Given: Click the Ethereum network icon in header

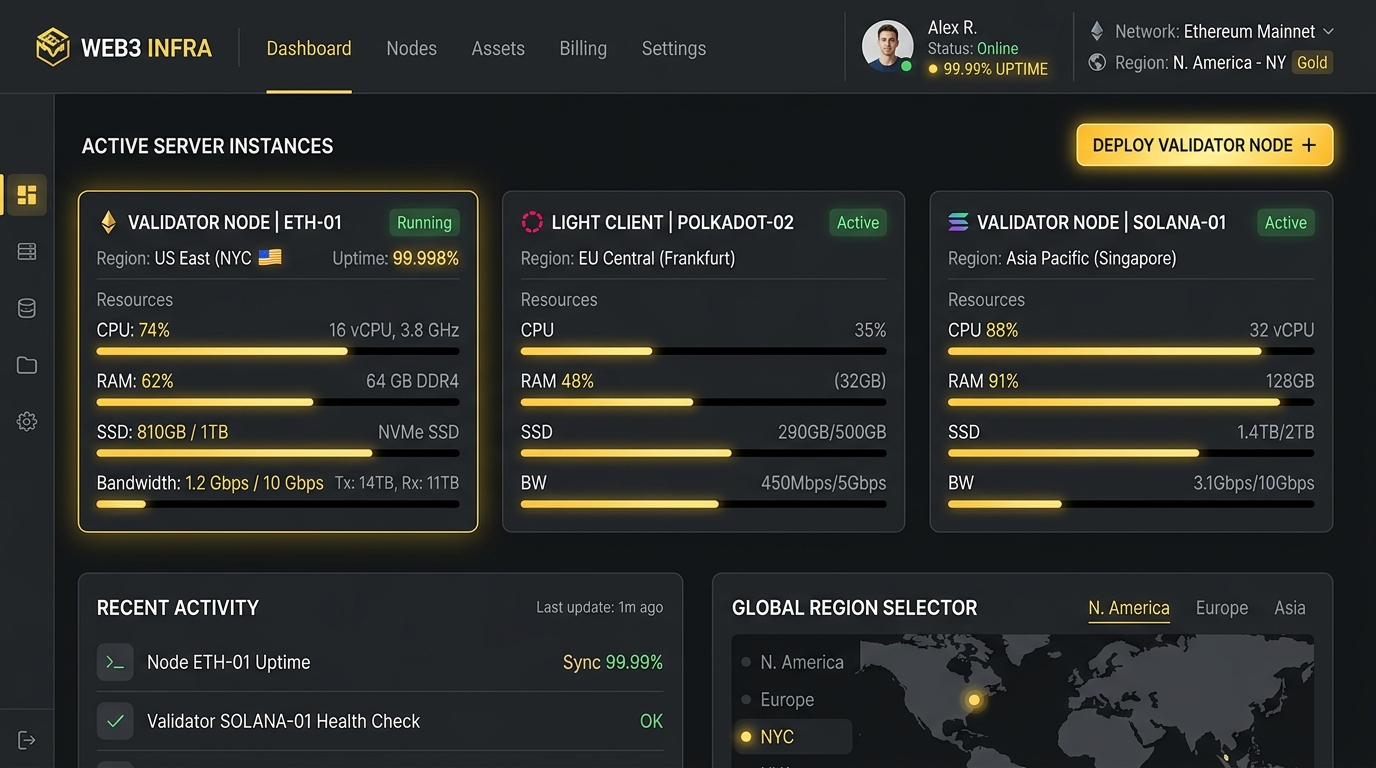Looking at the screenshot, I should pos(1097,31).
